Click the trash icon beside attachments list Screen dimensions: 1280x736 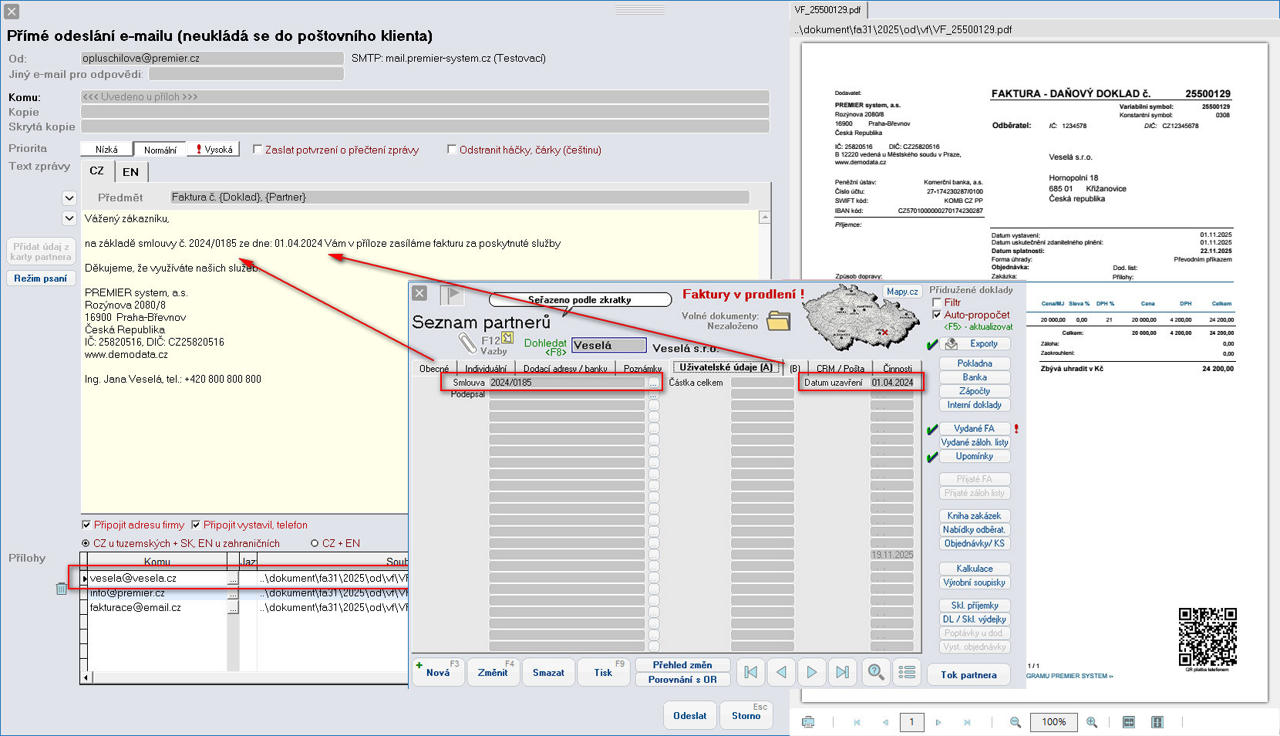point(61,589)
